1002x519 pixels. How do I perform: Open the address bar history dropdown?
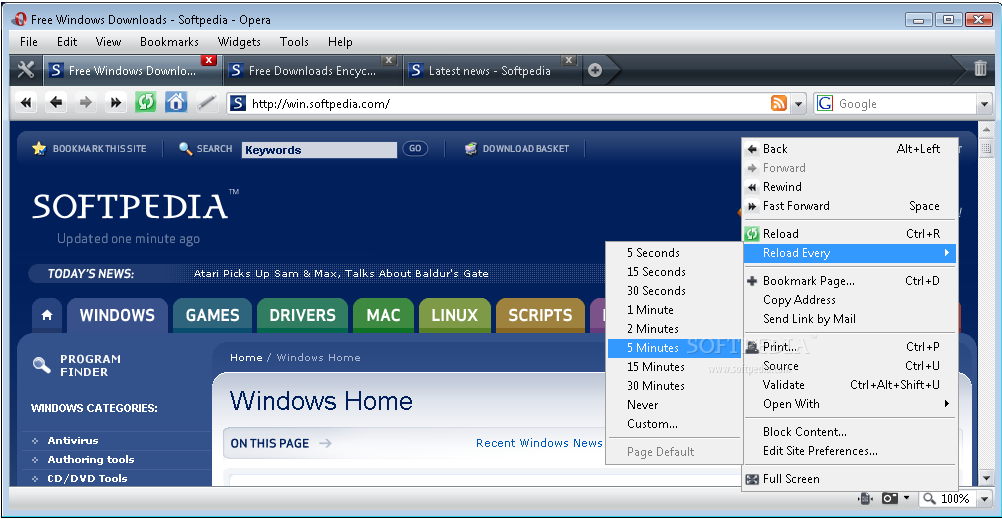(798, 104)
